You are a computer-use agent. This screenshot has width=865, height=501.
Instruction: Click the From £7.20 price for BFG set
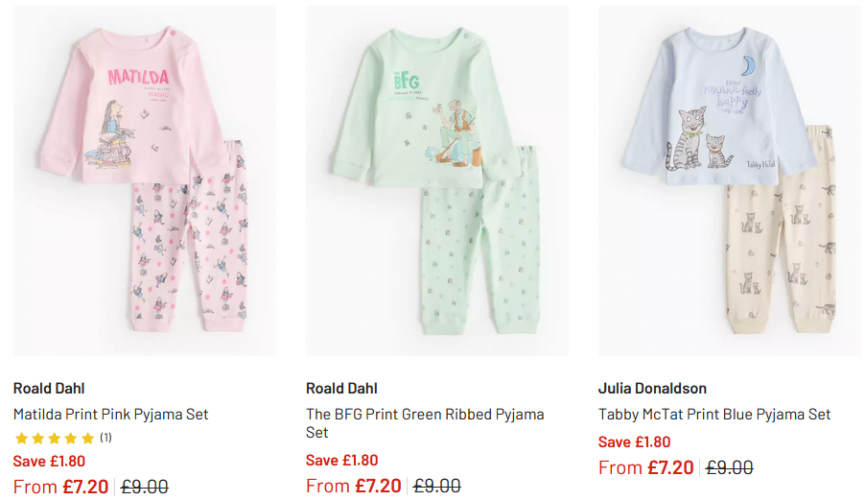pyautogui.click(x=353, y=486)
